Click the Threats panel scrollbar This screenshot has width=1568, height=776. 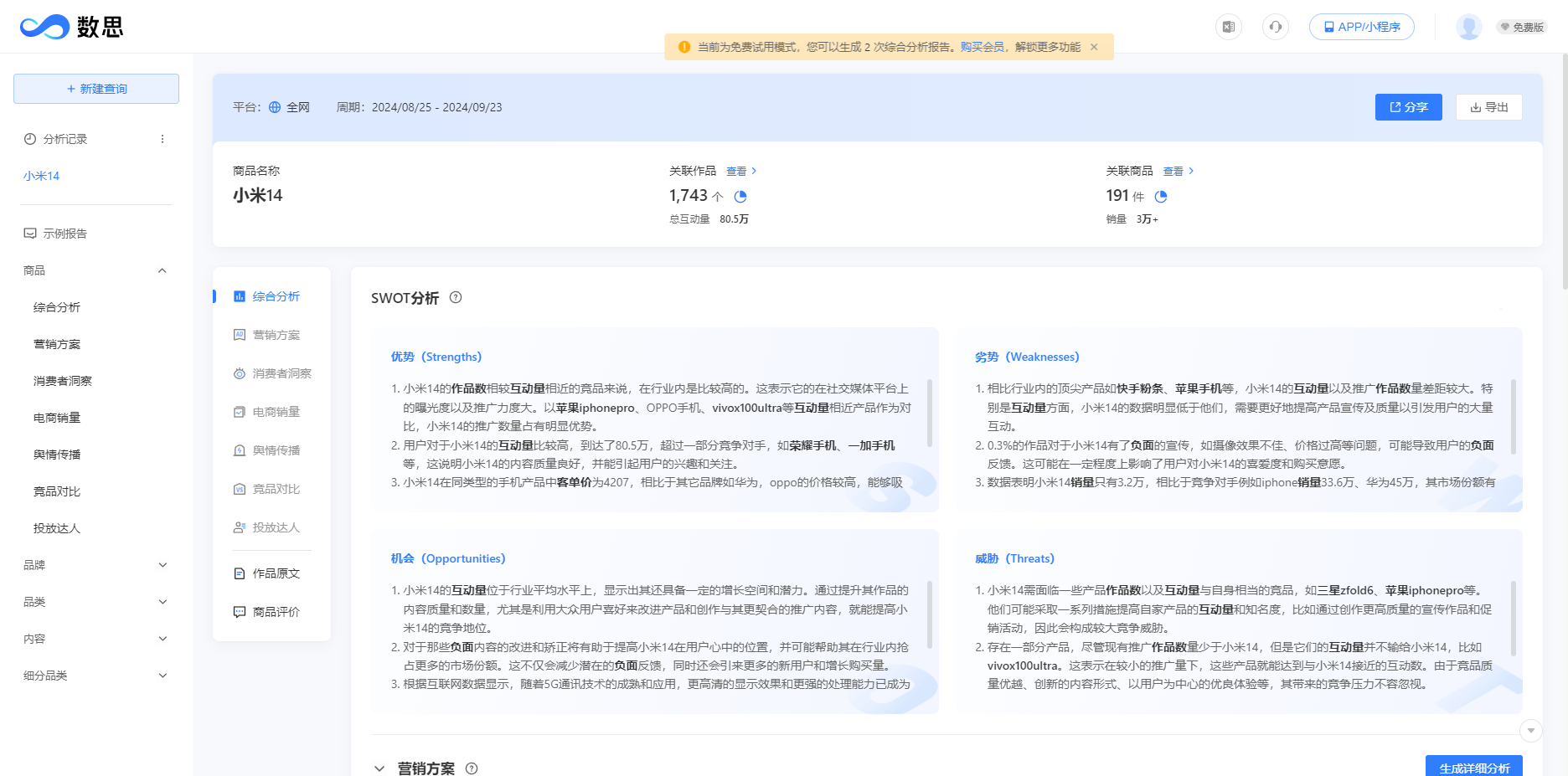tap(1514, 618)
